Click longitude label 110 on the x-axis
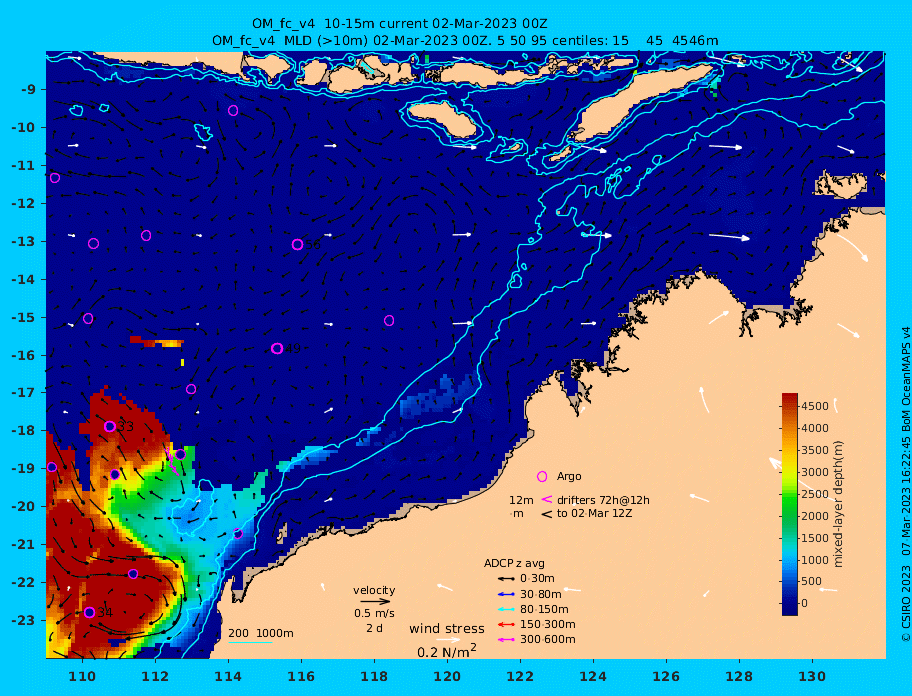912x696 pixels. [x=82, y=676]
